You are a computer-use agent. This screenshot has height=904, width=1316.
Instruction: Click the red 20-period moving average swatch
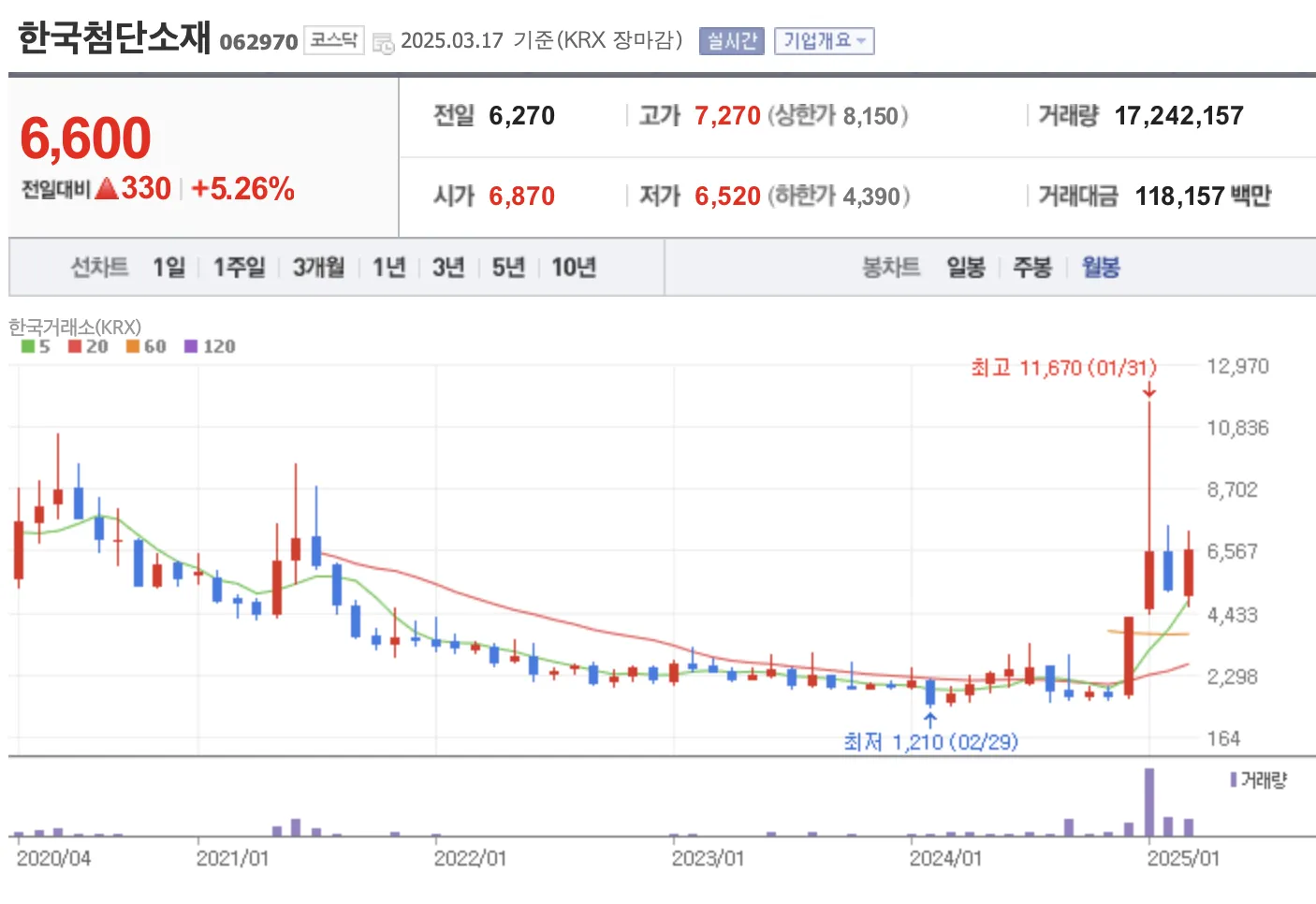click(x=75, y=346)
